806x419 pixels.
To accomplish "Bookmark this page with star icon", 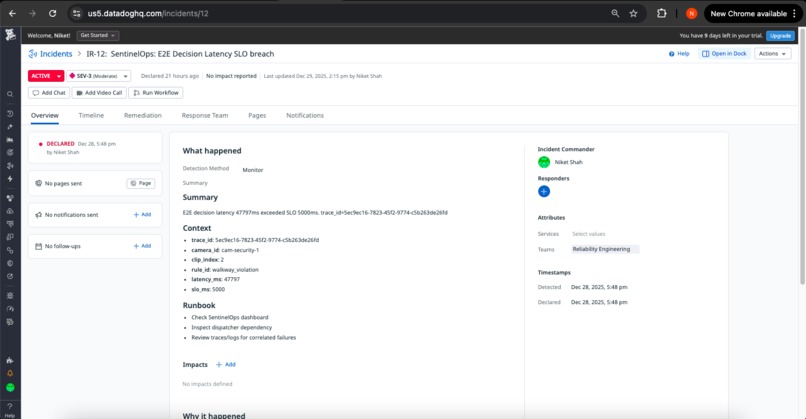I will [633, 13].
